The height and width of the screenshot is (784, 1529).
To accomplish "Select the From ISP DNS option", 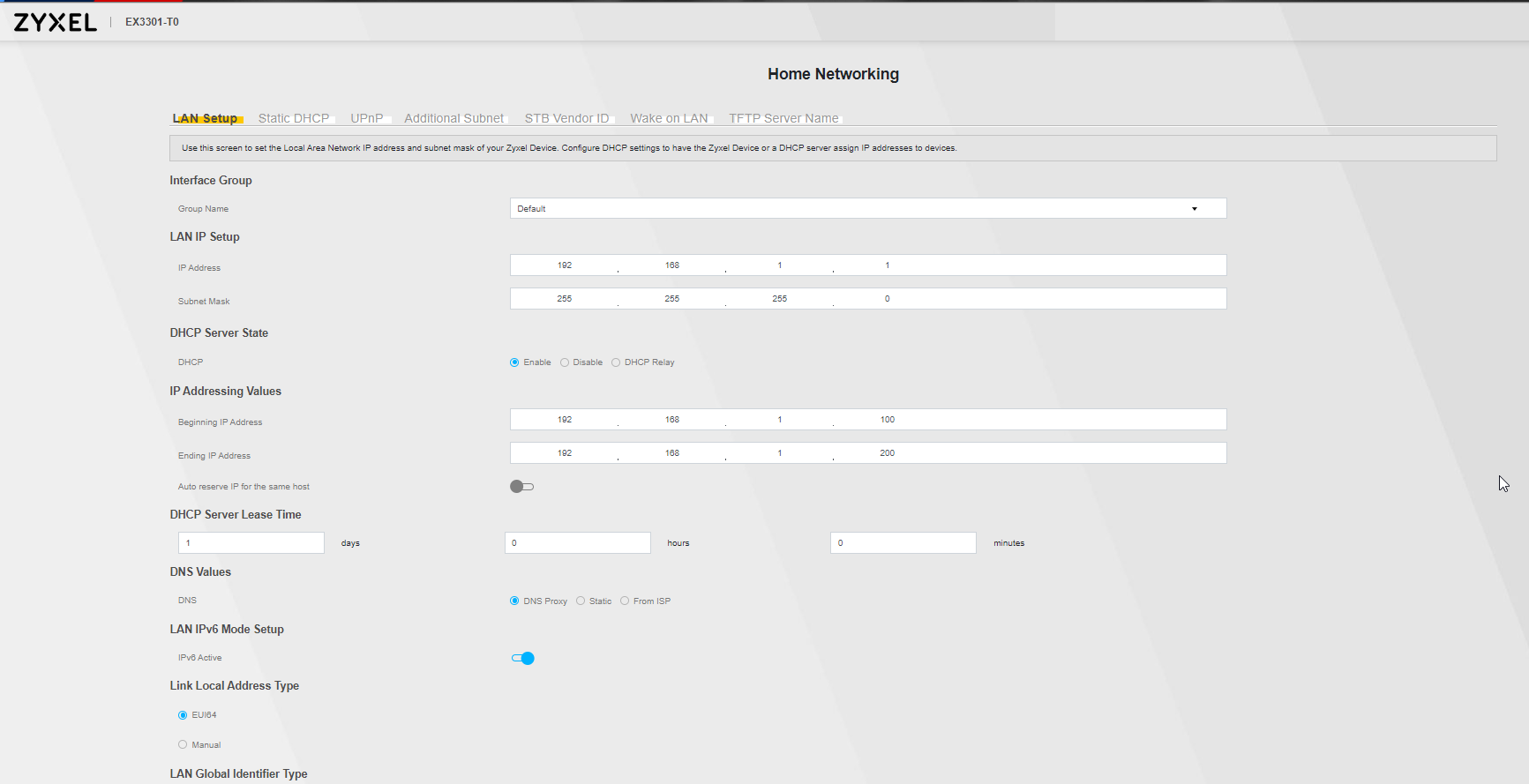I will [625, 601].
